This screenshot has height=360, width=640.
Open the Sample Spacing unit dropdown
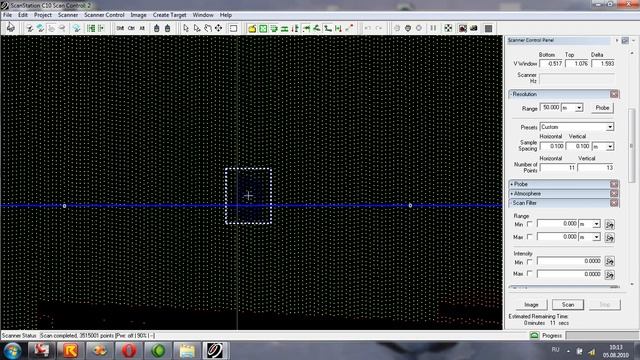[610, 146]
